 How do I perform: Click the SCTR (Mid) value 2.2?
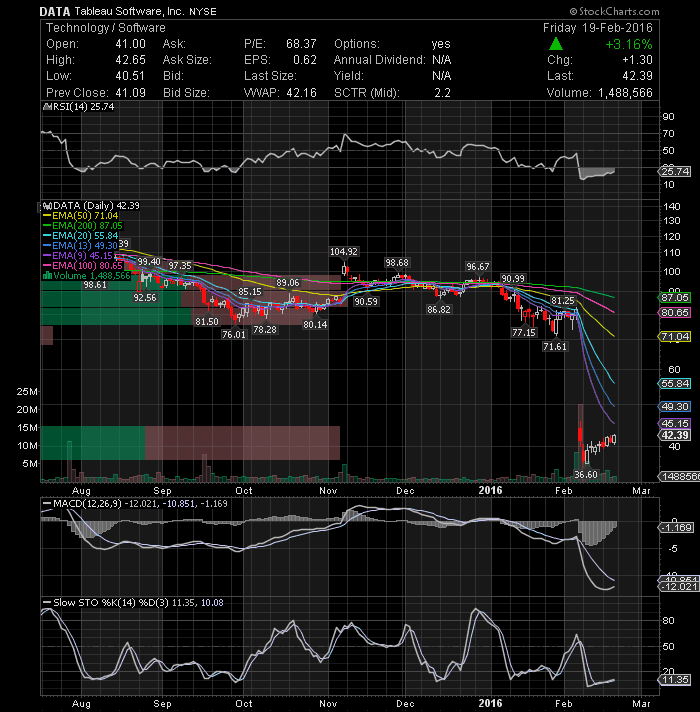442,93
